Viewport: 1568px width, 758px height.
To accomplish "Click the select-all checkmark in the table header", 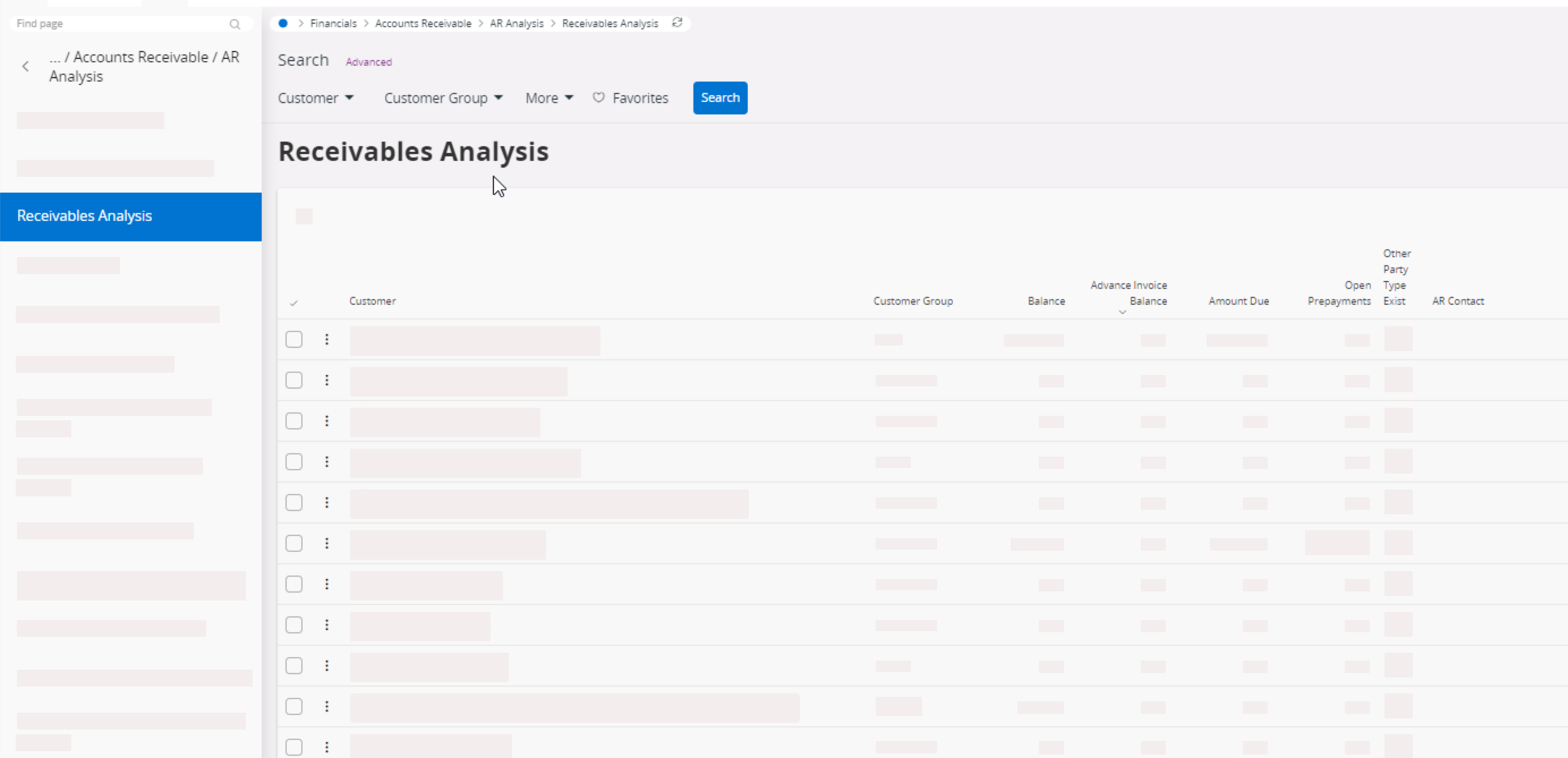I will coord(294,303).
